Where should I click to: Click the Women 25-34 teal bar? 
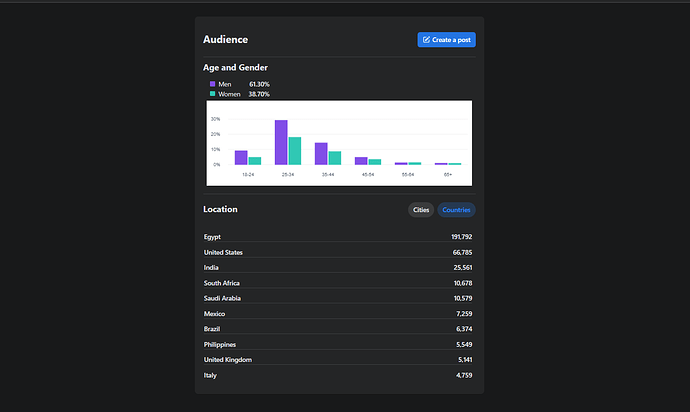pyautogui.click(x=295, y=151)
